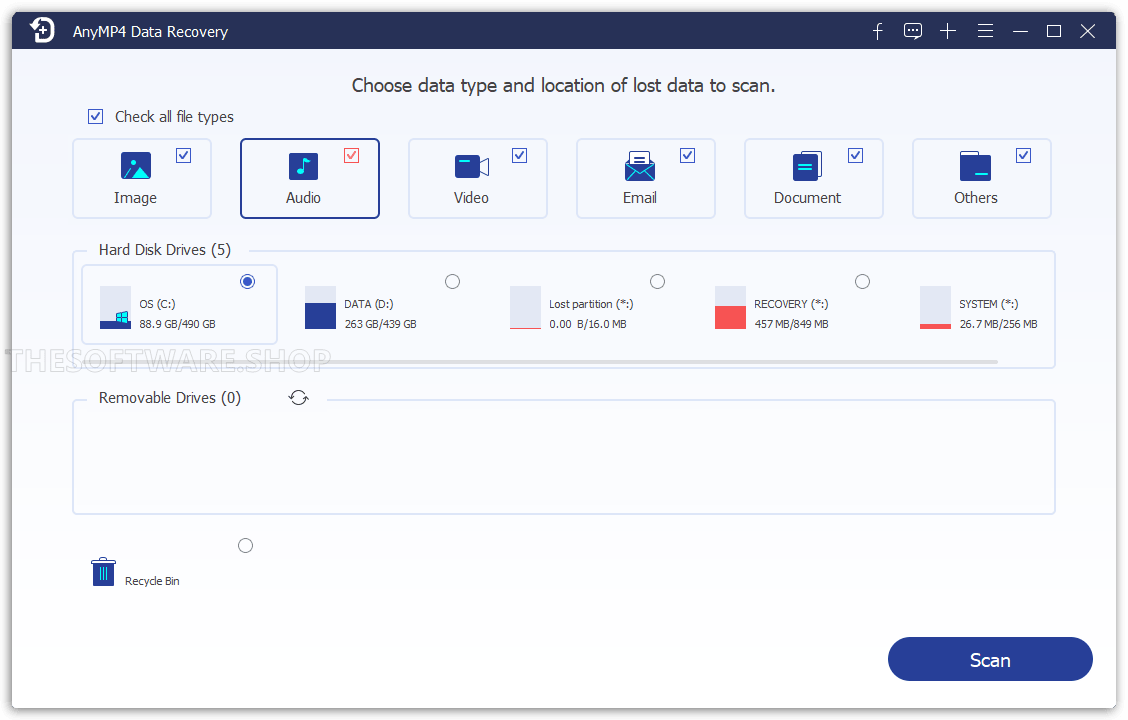Click the Email envelope icon
This screenshot has height=720, width=1128.
tap(640, 166)
